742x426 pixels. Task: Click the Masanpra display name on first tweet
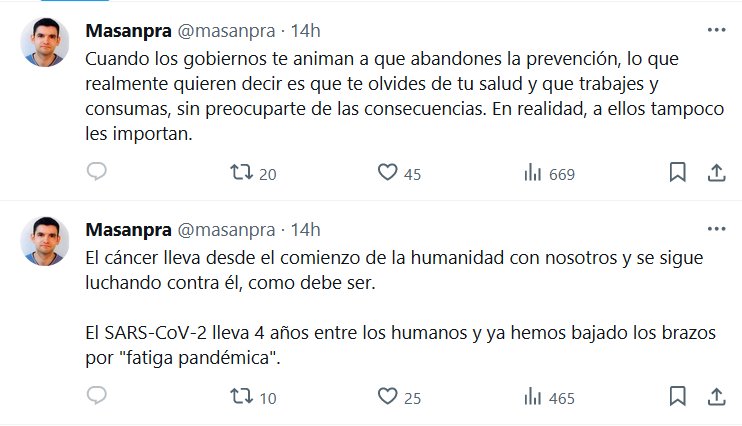pos(129,30)
